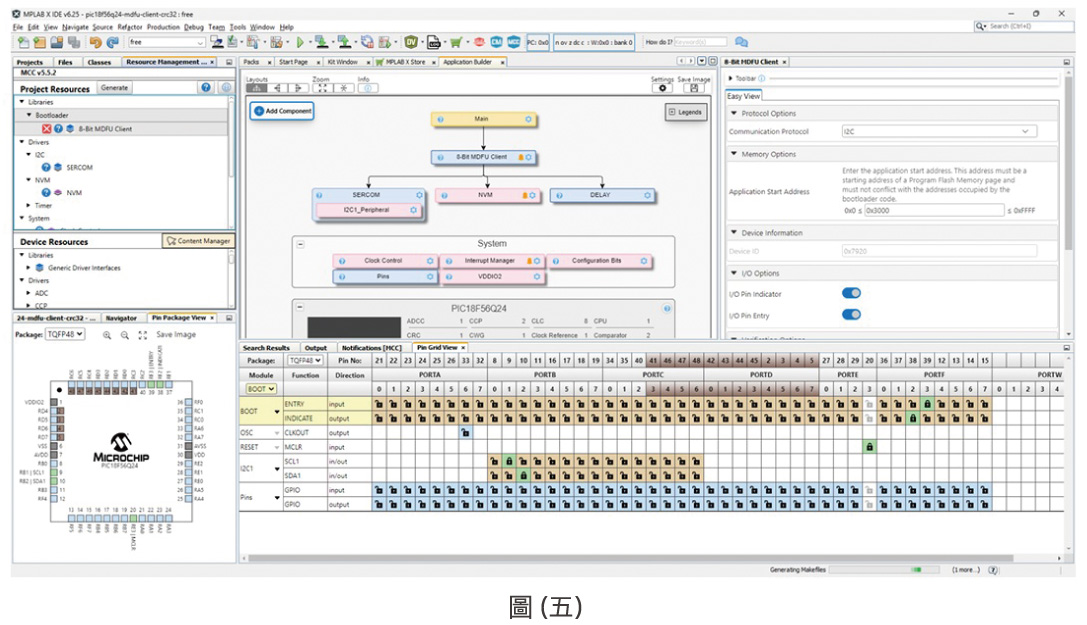Click the Add Component button
Screen dimensions: 1087x625
click(x=282, y=111)
